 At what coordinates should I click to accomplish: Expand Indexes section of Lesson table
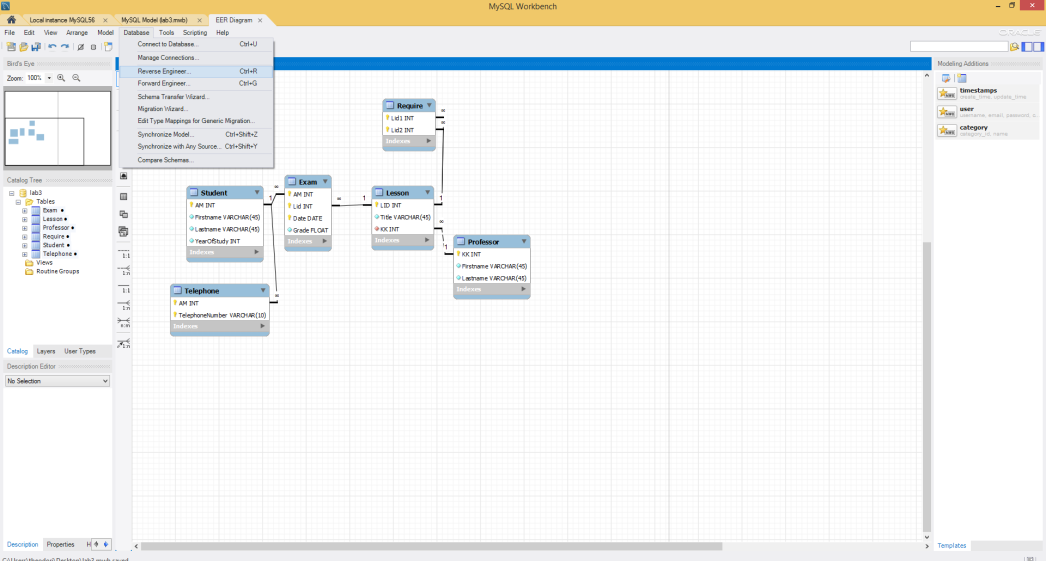427,240
